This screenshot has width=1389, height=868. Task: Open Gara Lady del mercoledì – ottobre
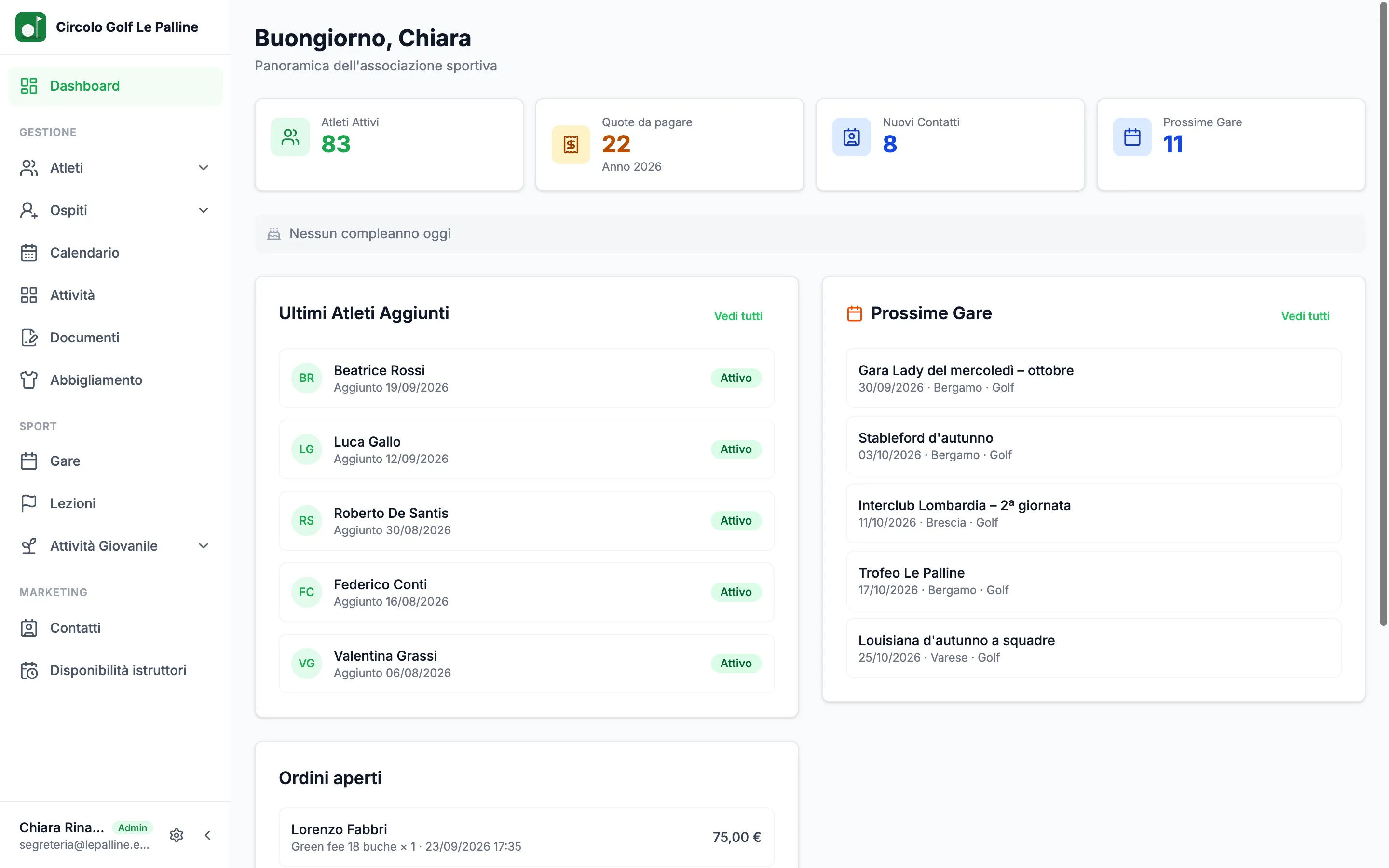click(1093, 378)
